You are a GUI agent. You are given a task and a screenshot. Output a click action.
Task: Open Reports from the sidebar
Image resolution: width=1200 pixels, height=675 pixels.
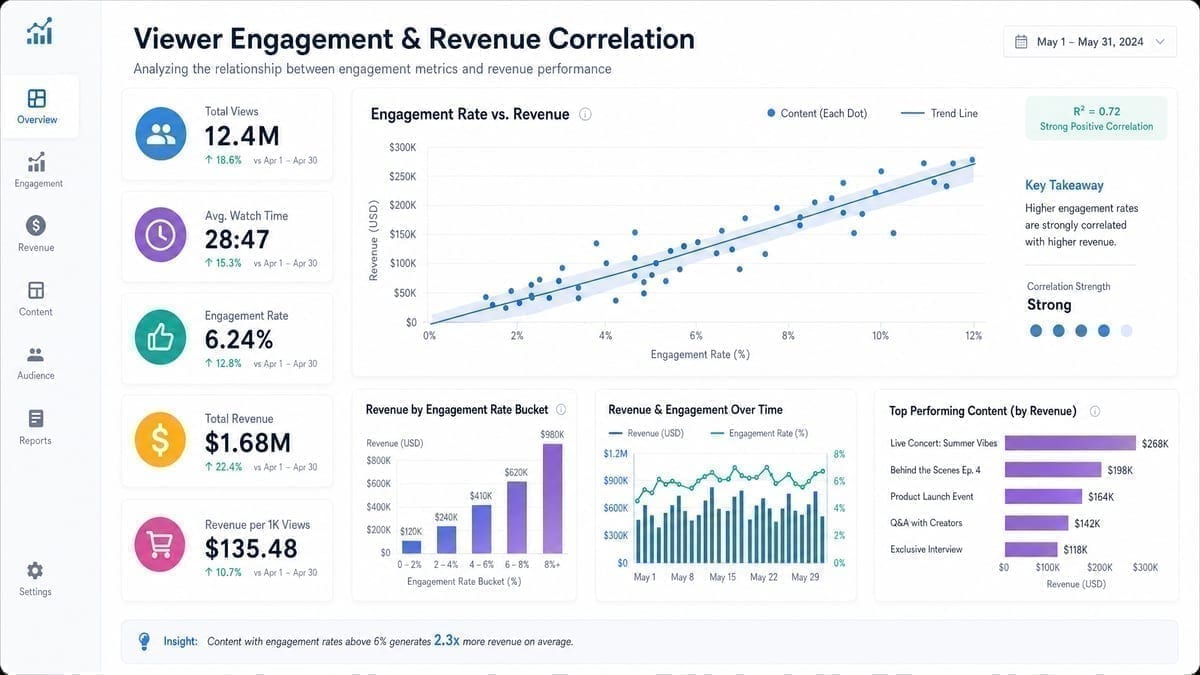pyautogui.click(x=36, y=427)
